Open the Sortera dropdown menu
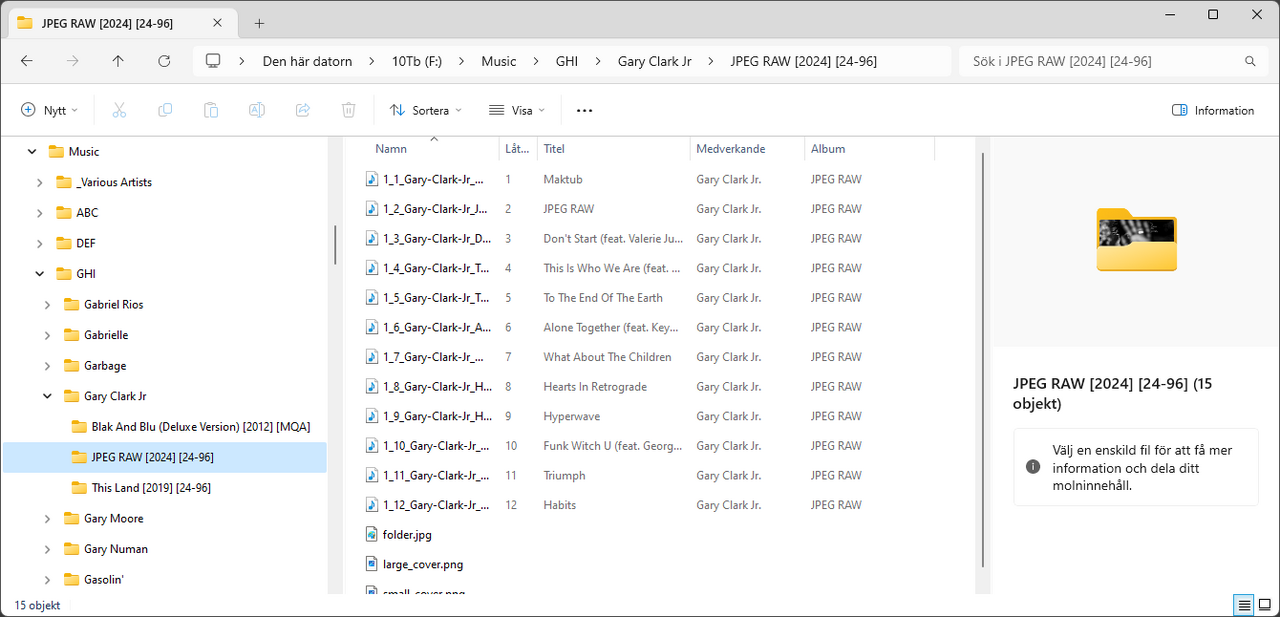The image size is (1280, 617). point(426,110)
